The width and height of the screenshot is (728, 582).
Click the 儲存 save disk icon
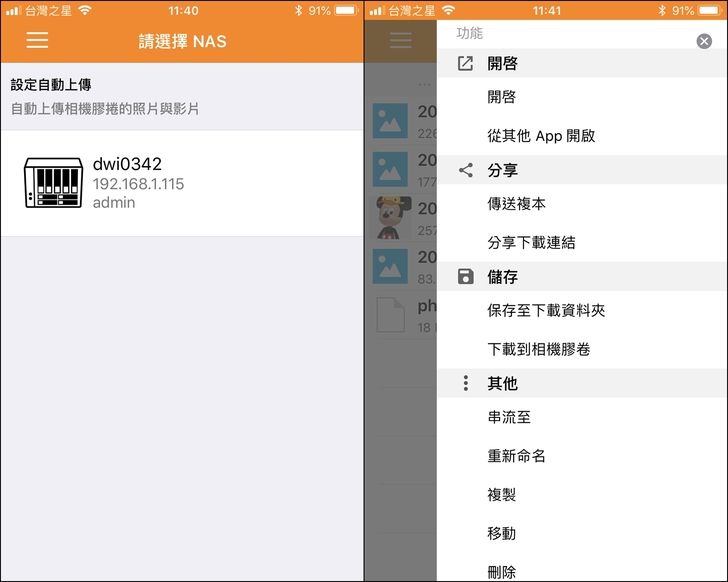[x=465, y=277]
